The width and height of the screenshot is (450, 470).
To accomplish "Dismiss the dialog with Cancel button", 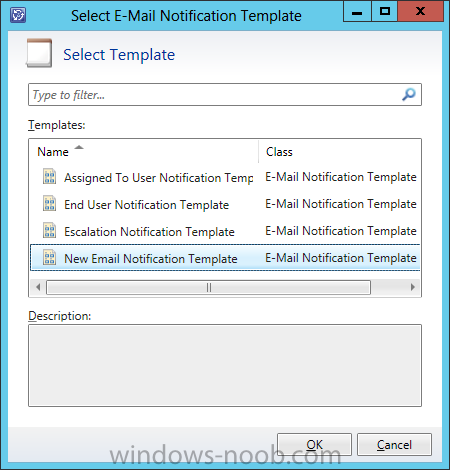I will click(x=394, y=444).
